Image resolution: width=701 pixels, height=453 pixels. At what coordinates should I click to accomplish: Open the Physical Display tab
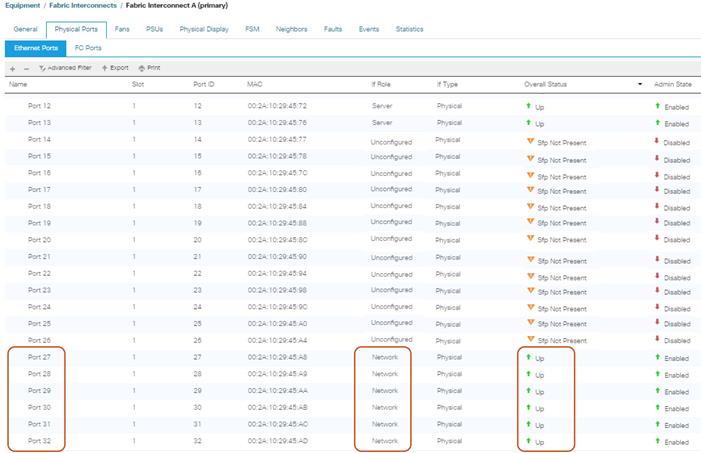(x=204, y=29)
